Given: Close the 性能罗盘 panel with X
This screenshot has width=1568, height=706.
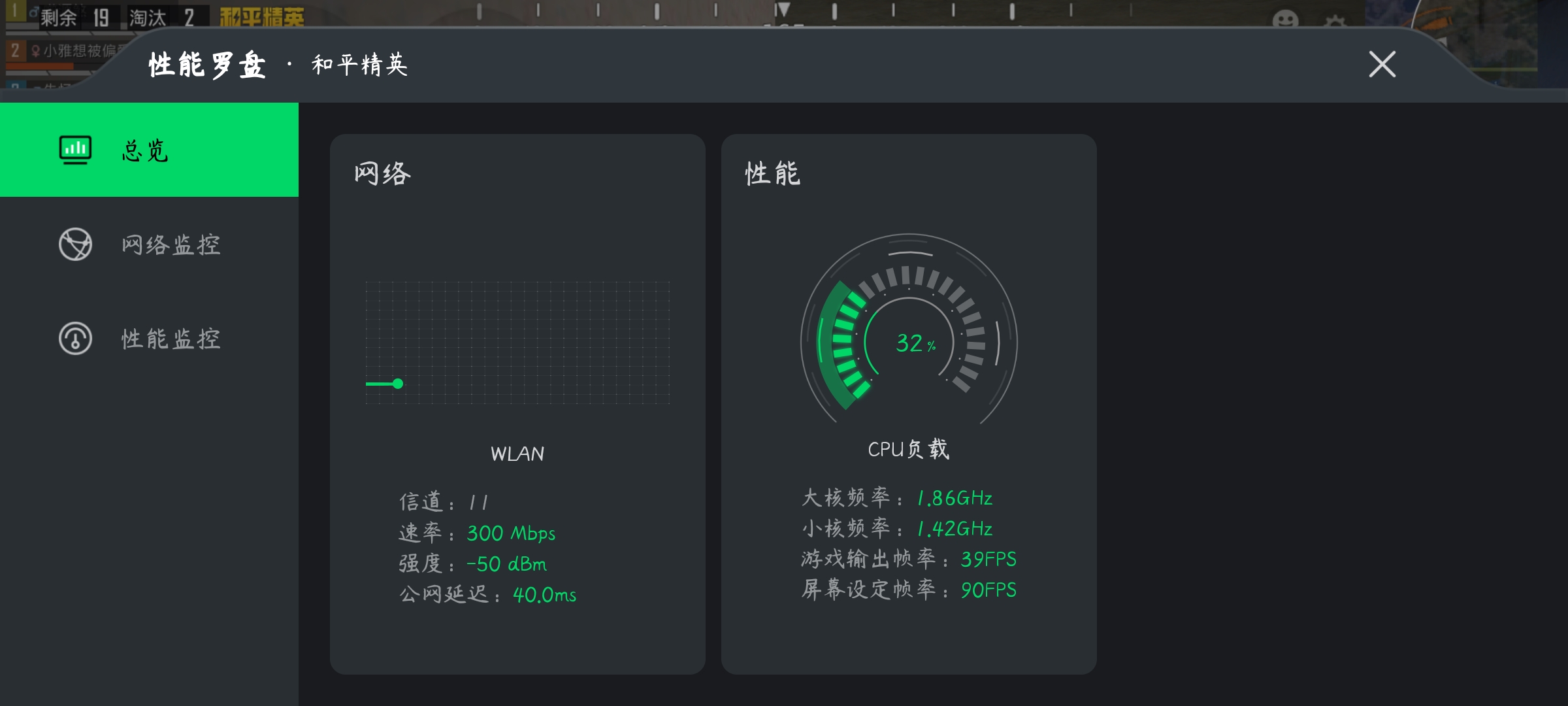Looking at the screenshot, I should [x=1382, y=64].
